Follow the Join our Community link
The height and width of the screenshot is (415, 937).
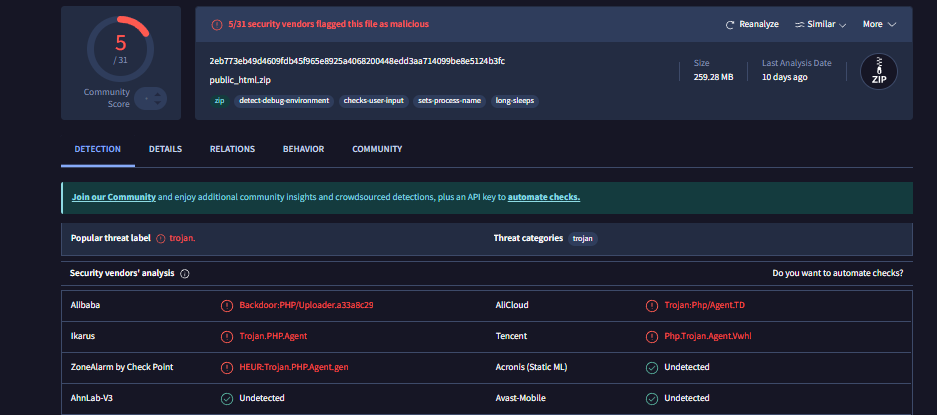tap(113, 197)
